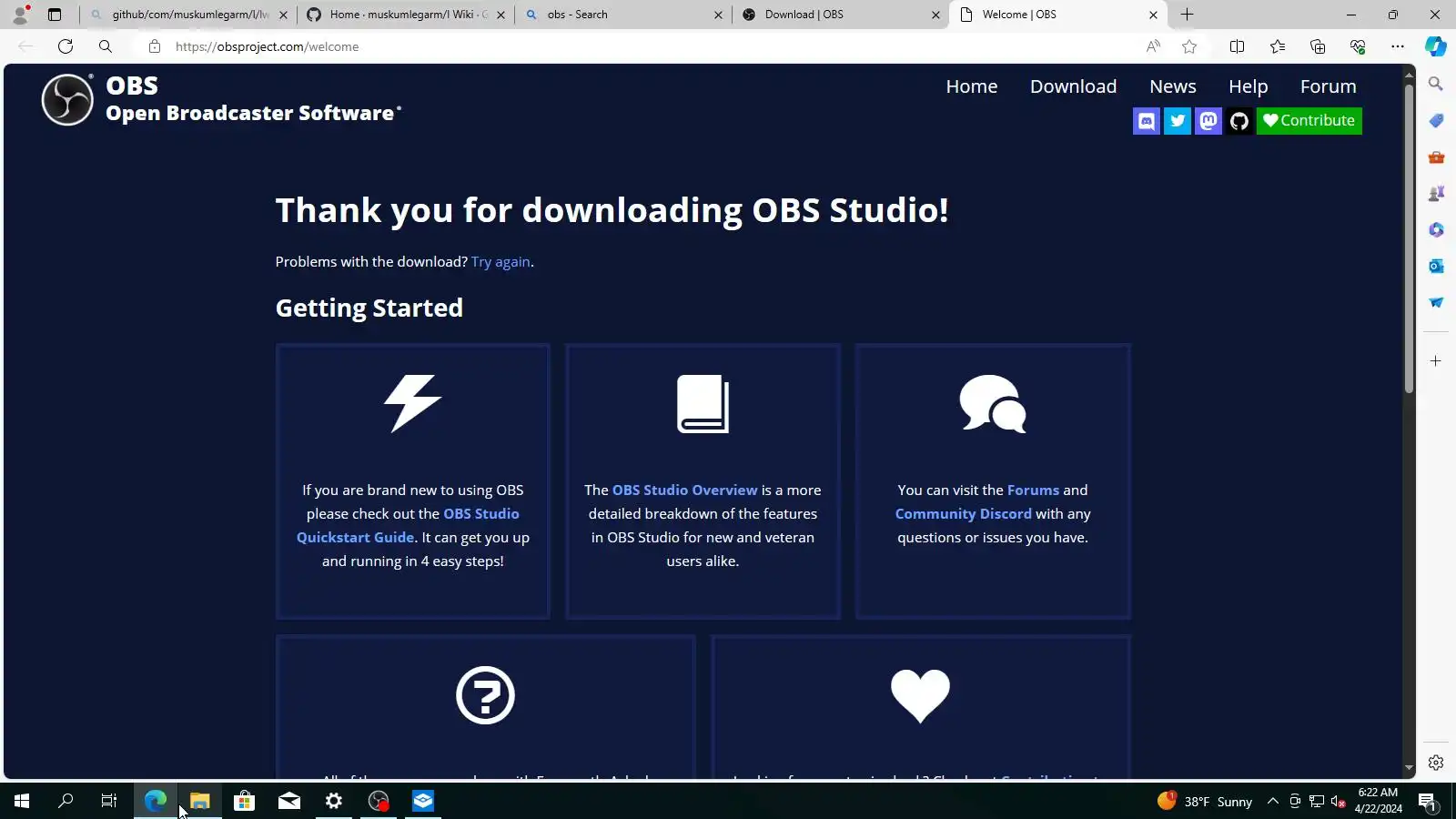Close the Welcome | OBS tab
This screenshot has height=819, width=1456.
tap(1153, 15)
